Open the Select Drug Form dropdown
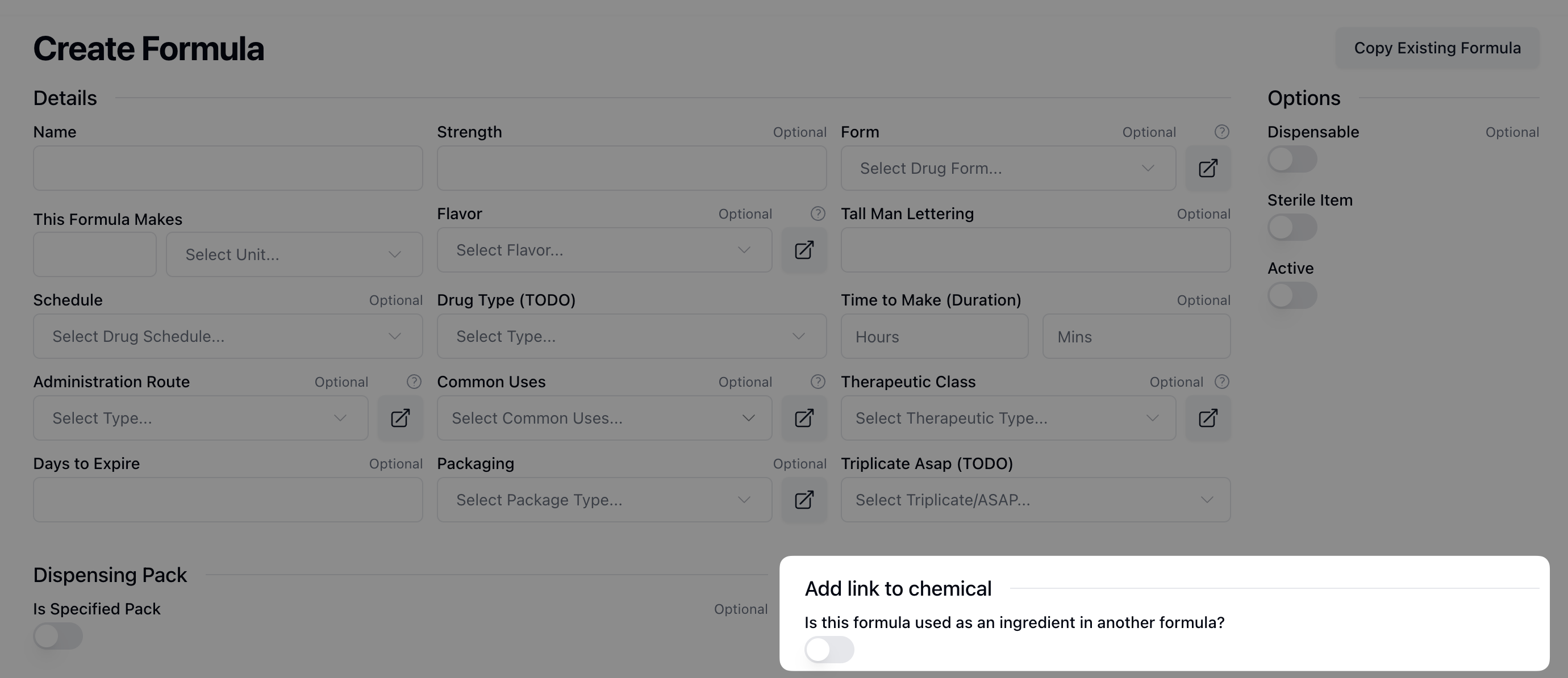This screenshot has height=678, width=1568. pos(1007,168)
